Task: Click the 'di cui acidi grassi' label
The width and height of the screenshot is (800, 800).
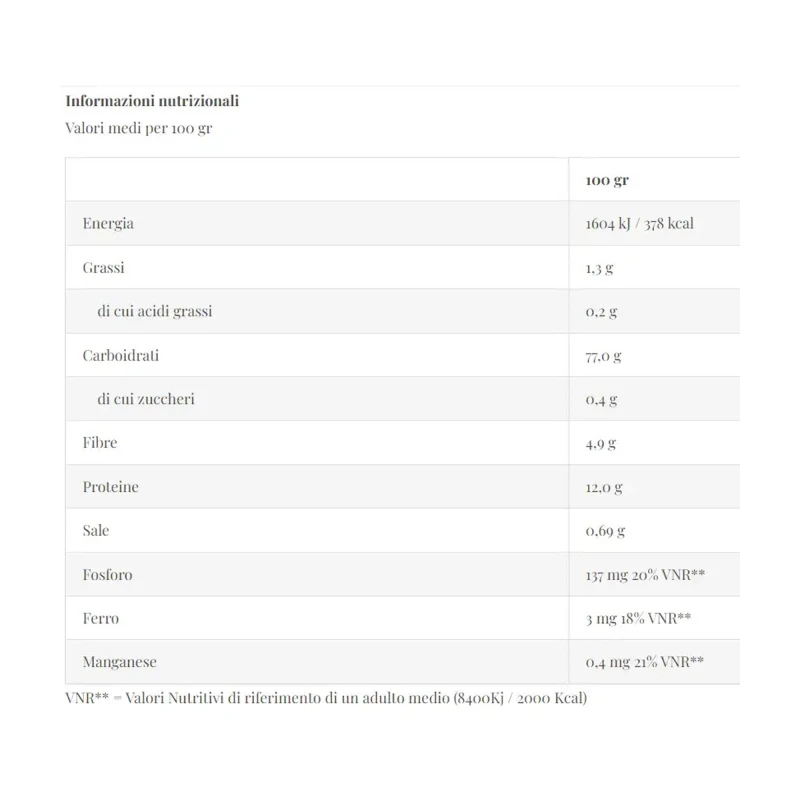Action: (x=155, y=312)
